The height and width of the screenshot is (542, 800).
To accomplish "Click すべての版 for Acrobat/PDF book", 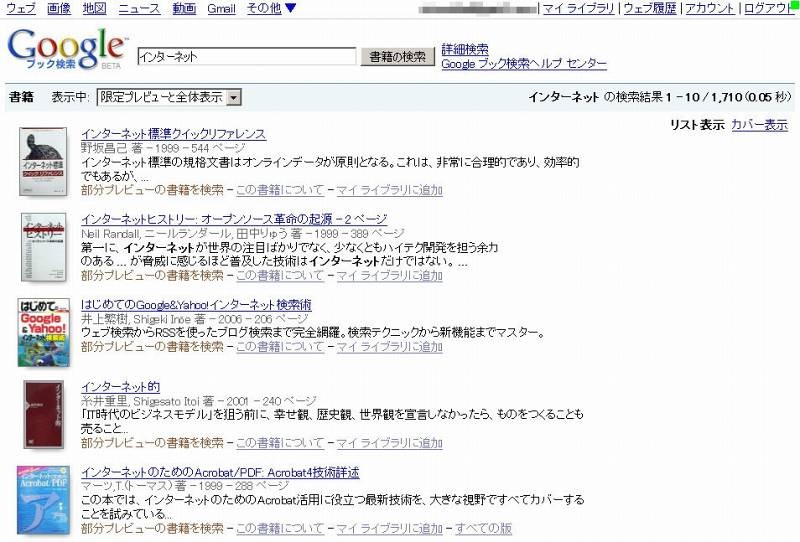I will [x=483, y=528].
